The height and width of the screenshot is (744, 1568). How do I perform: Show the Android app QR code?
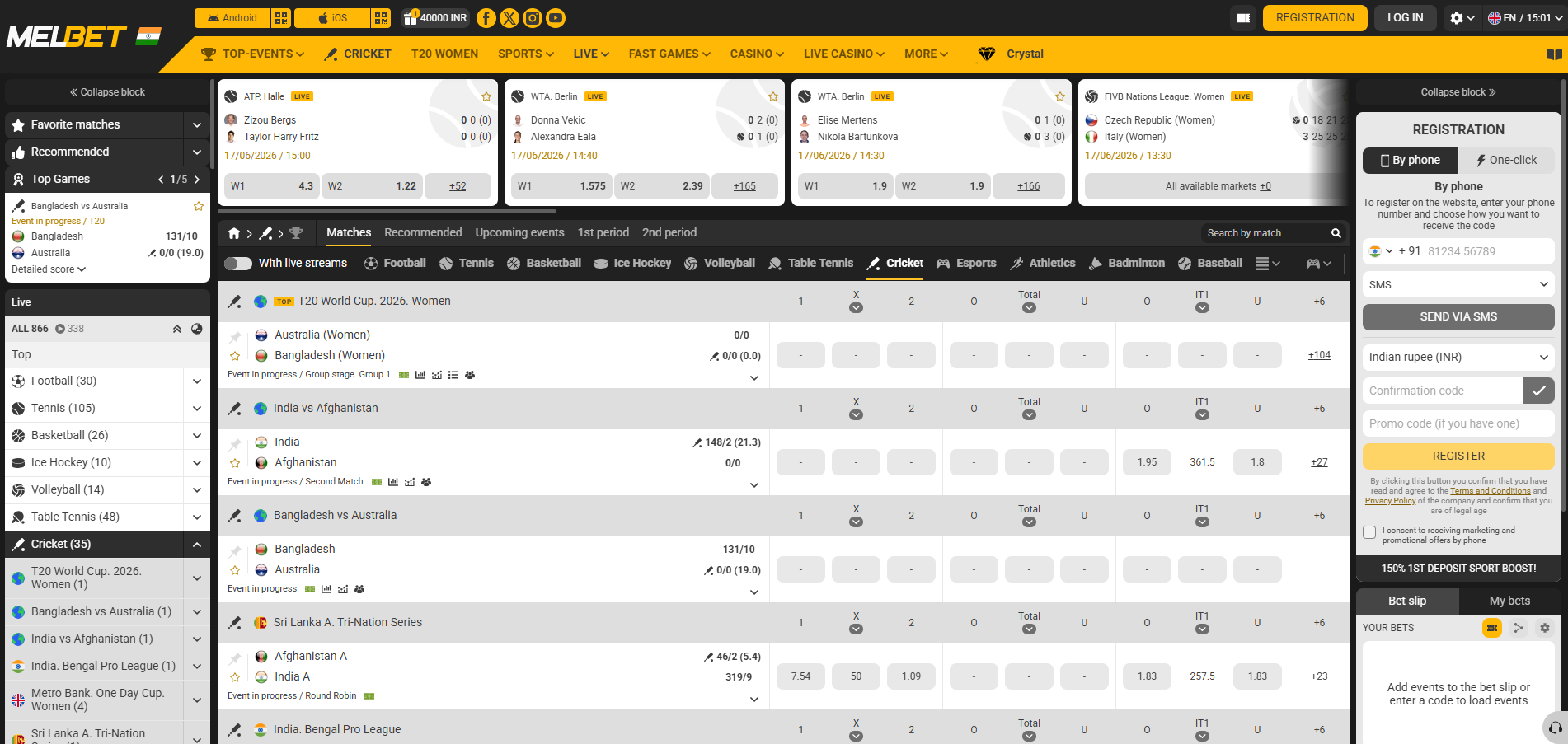tap(281, 18)
